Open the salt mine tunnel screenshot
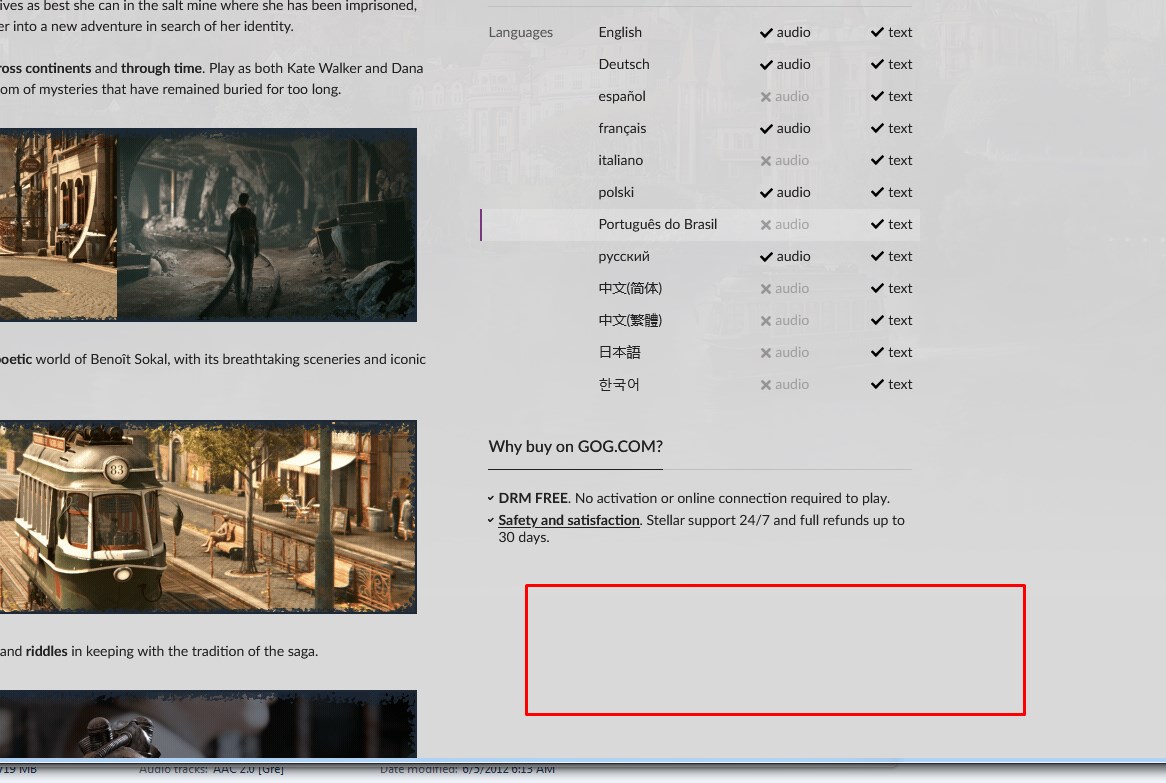1166x783 pixels. tap(267, 225)
